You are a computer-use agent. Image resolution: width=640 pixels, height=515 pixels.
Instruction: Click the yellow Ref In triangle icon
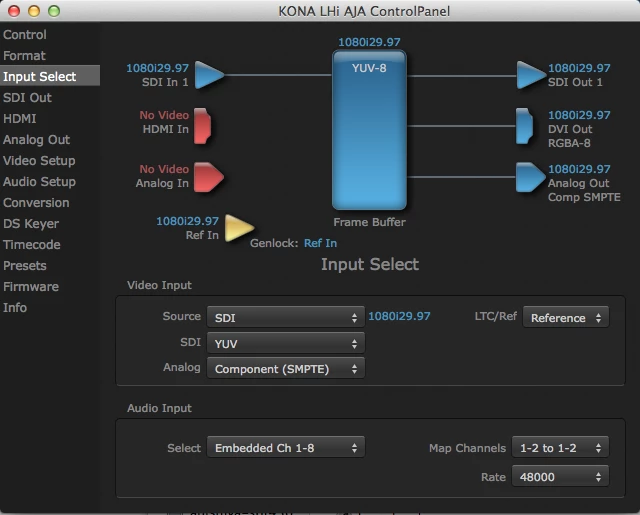pos(239,228)
